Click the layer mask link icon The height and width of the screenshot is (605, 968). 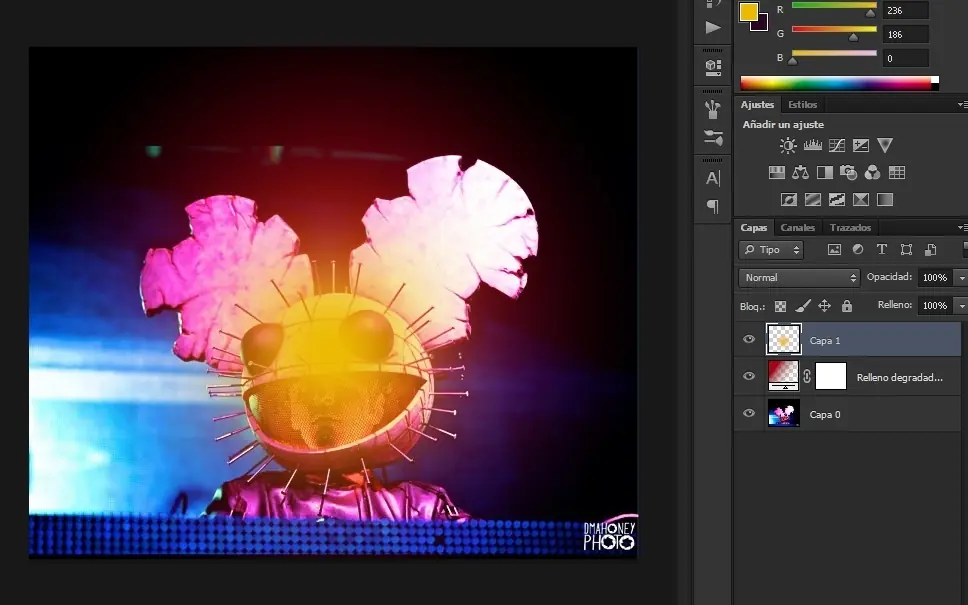tap(807, 376)
